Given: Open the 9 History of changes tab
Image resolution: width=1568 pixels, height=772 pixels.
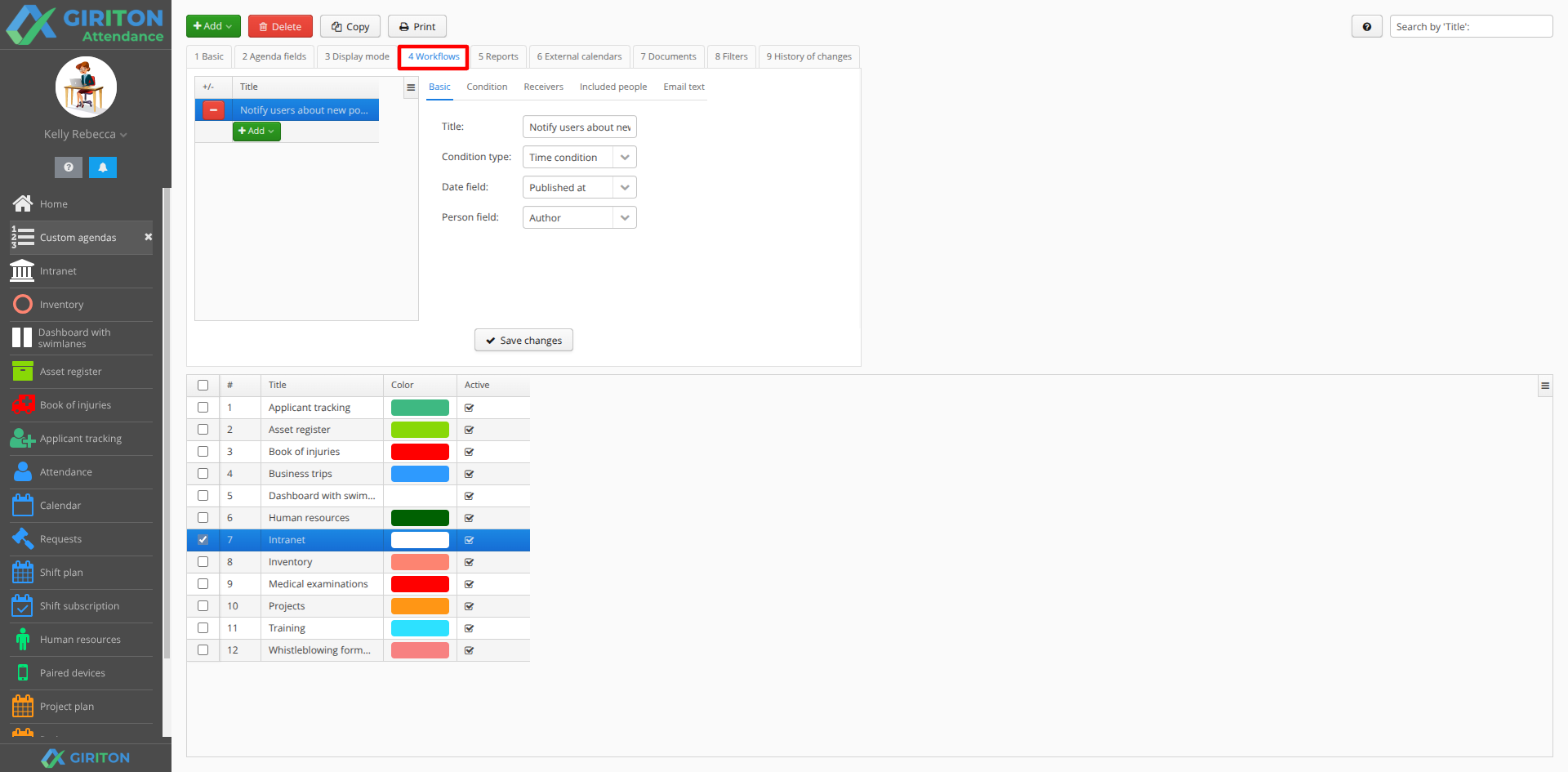Looking at the screenshot, I should (808, 56).
